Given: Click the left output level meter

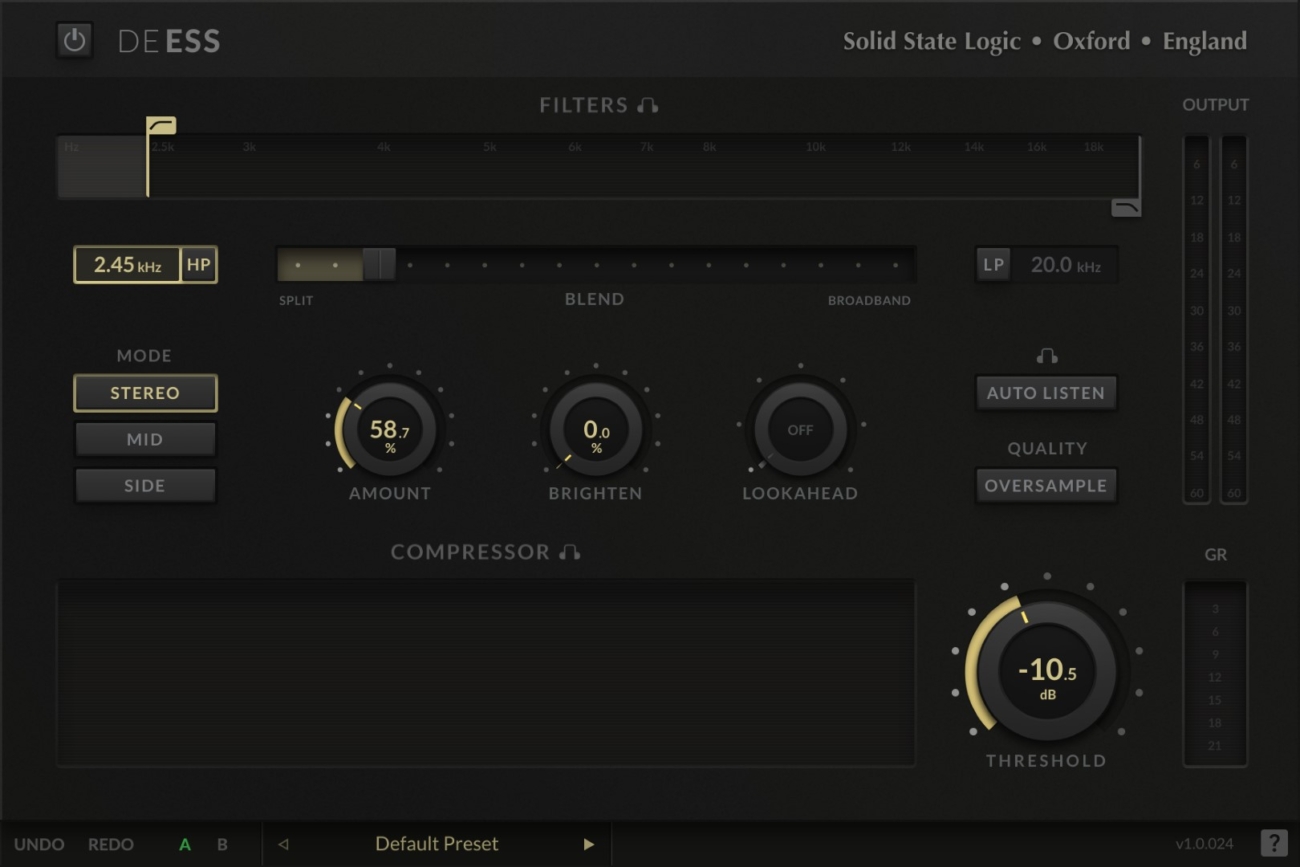Looking at the screenshot, I should (x=1196, y=320).
